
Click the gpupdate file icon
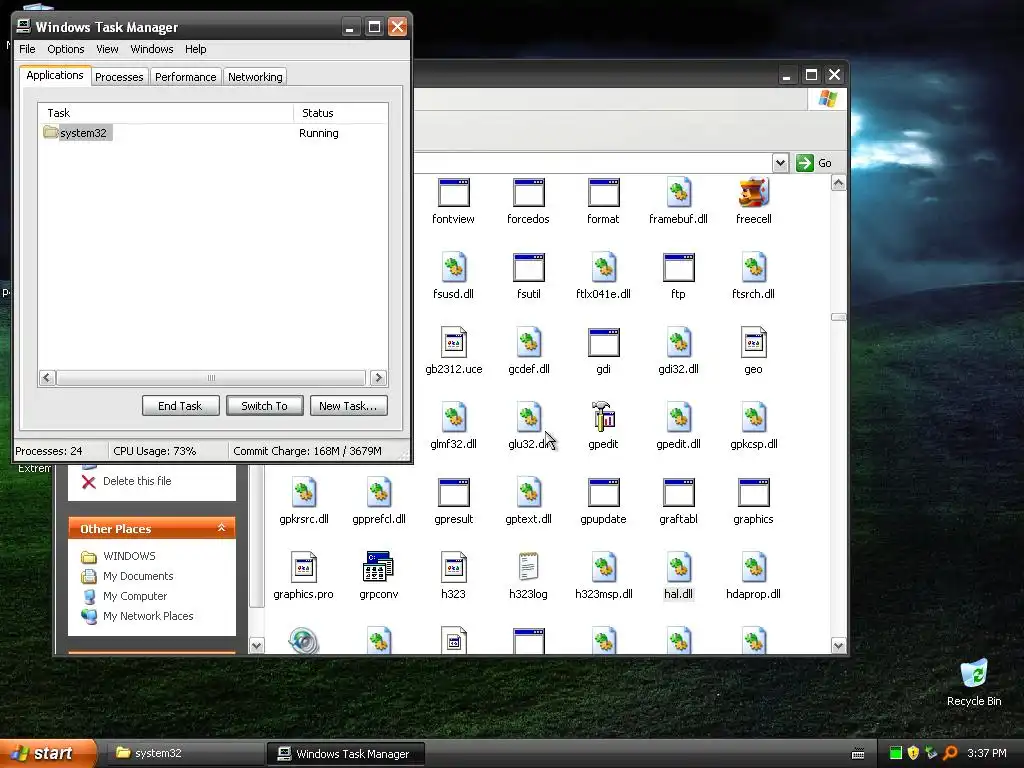(x=603, y=493)
